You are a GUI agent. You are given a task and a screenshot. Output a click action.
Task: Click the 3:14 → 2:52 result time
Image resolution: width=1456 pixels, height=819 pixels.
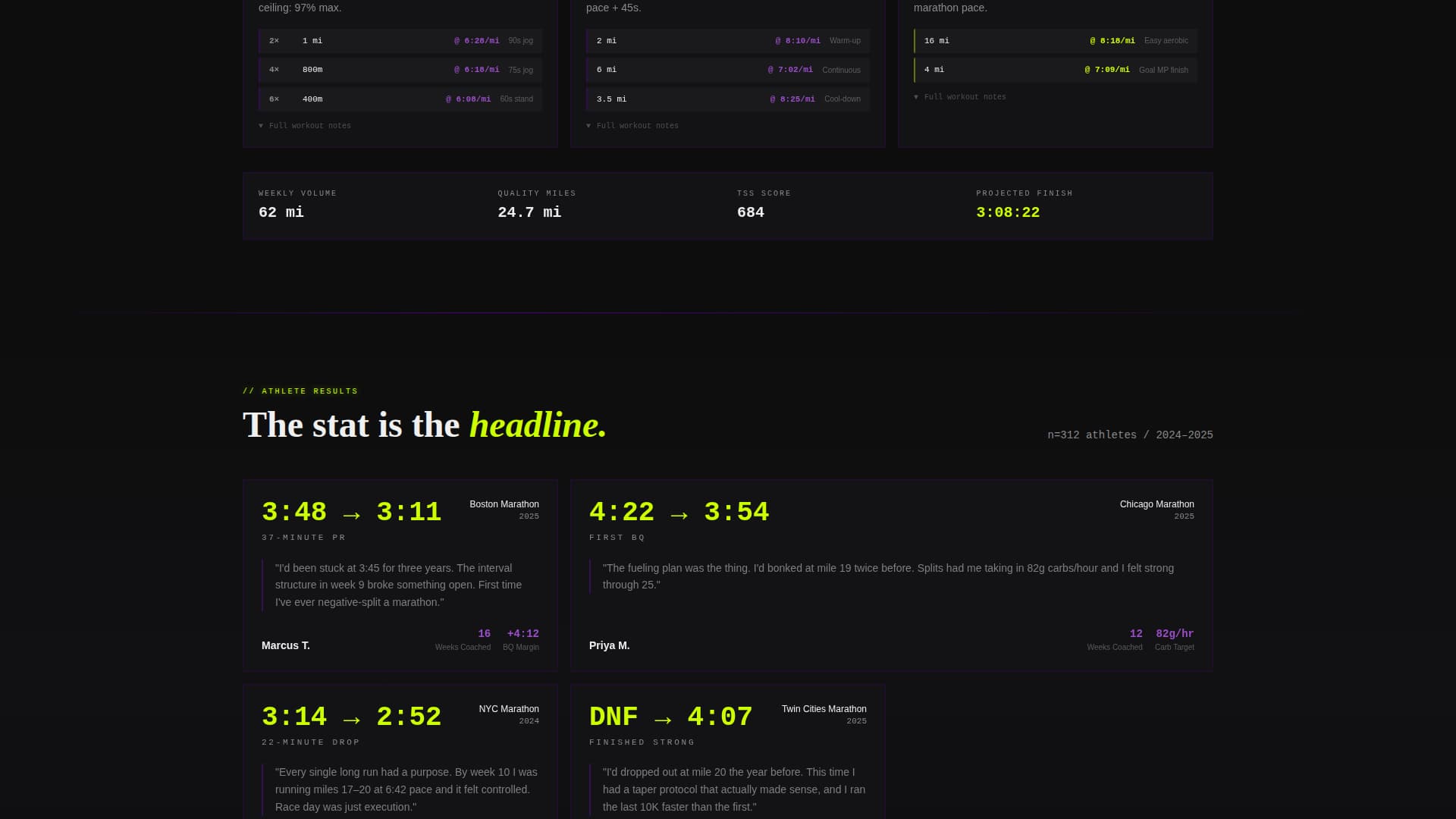pos(352,717)
